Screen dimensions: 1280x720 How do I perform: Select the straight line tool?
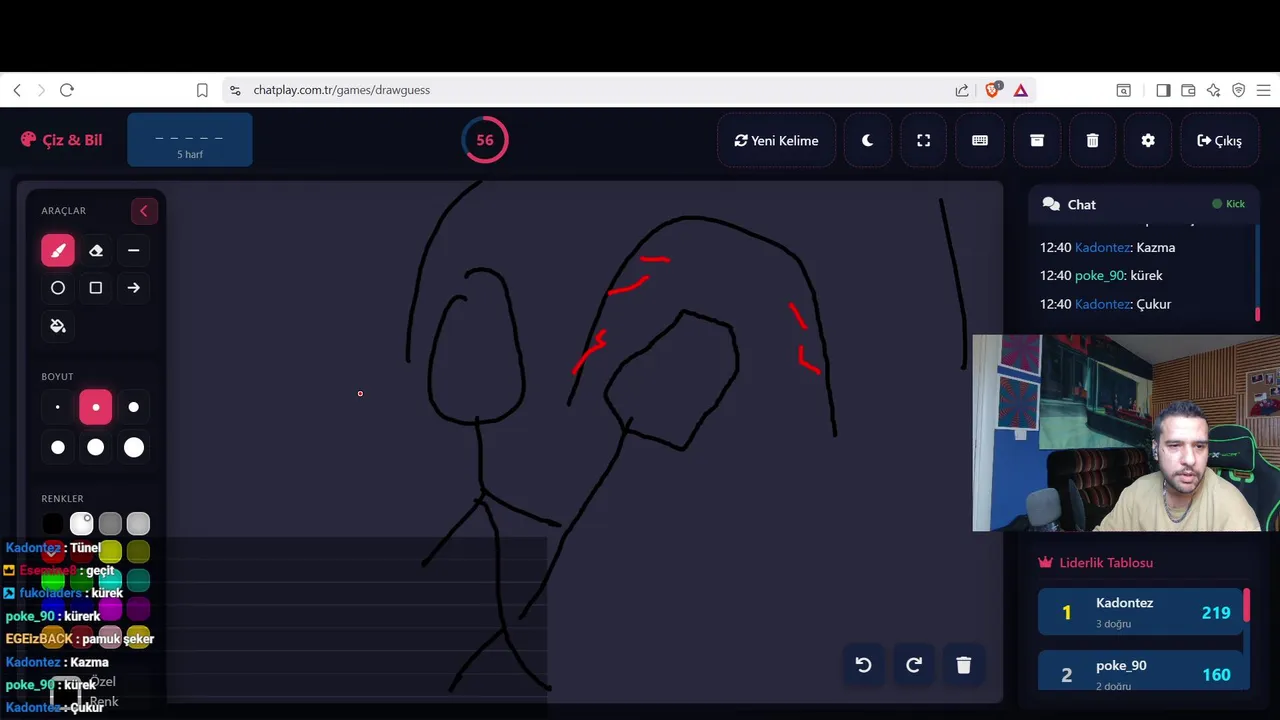133,250
